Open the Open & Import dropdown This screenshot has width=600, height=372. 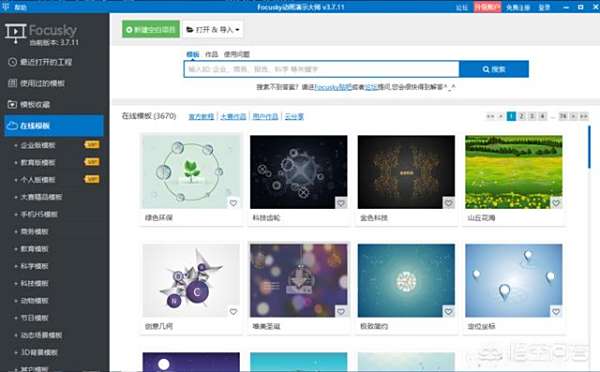tap(213, 29)
